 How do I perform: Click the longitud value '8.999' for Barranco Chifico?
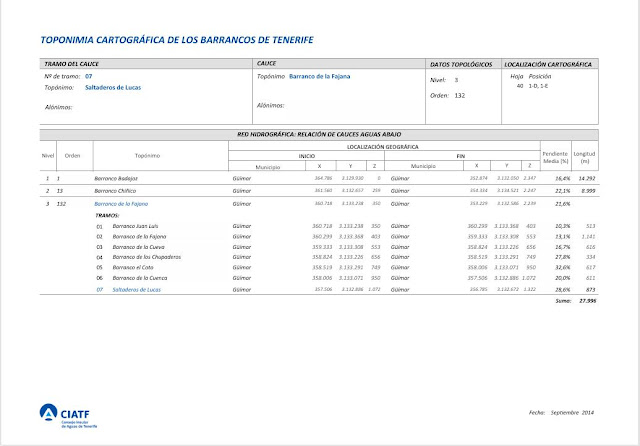pyautogui.click(x=588, y=191)
